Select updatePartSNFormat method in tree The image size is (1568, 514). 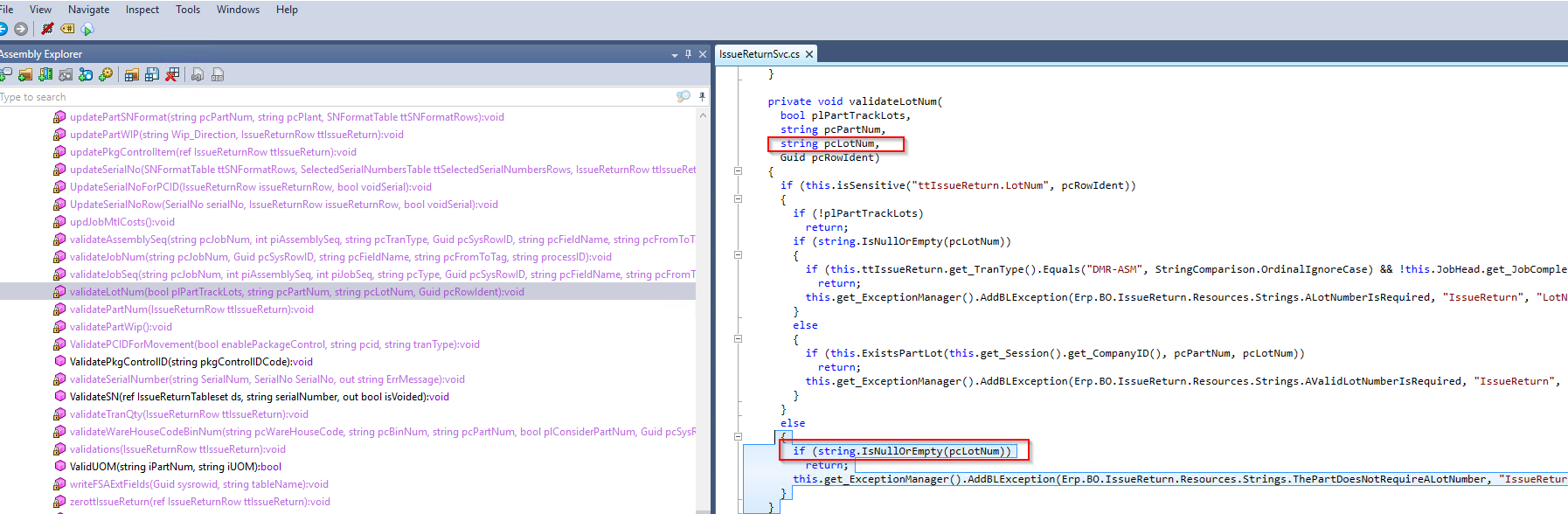click(287, 117)
